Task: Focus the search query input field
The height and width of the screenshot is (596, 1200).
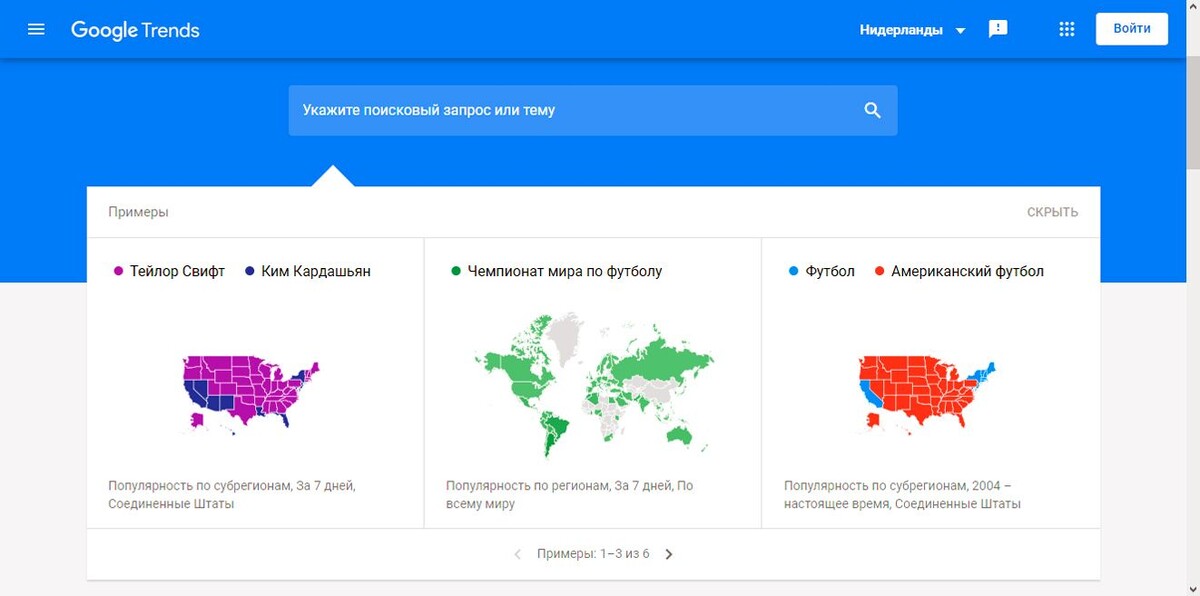Action: coord(570,110)
